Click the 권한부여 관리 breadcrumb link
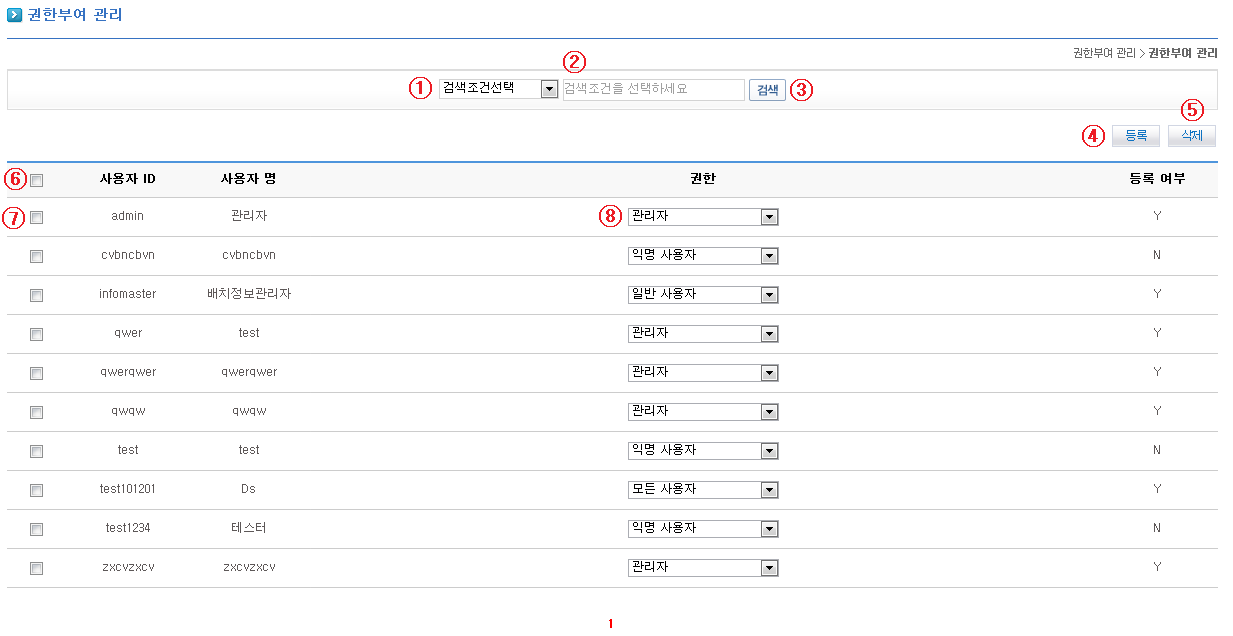Screen dimensions: 1233x636 click(1104, 53)
